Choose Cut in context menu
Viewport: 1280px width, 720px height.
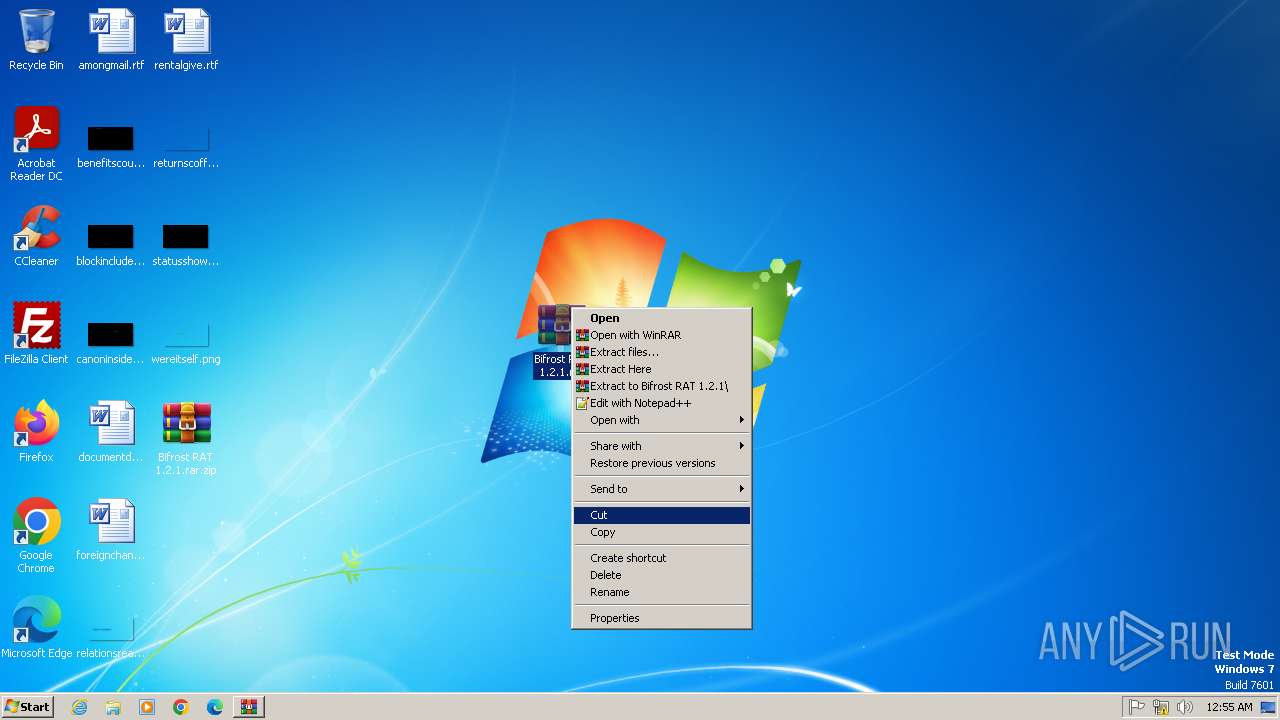(x=661, y=515)
